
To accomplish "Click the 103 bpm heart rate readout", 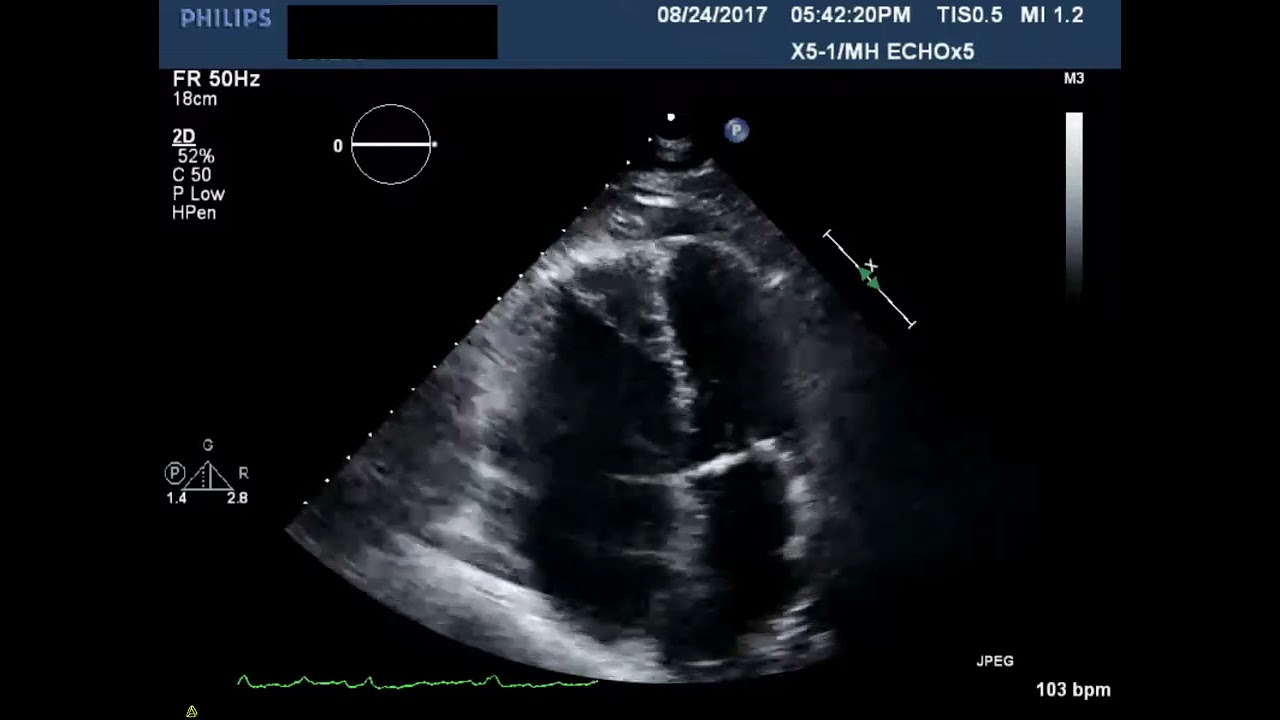I will (x=1073, y=690).
